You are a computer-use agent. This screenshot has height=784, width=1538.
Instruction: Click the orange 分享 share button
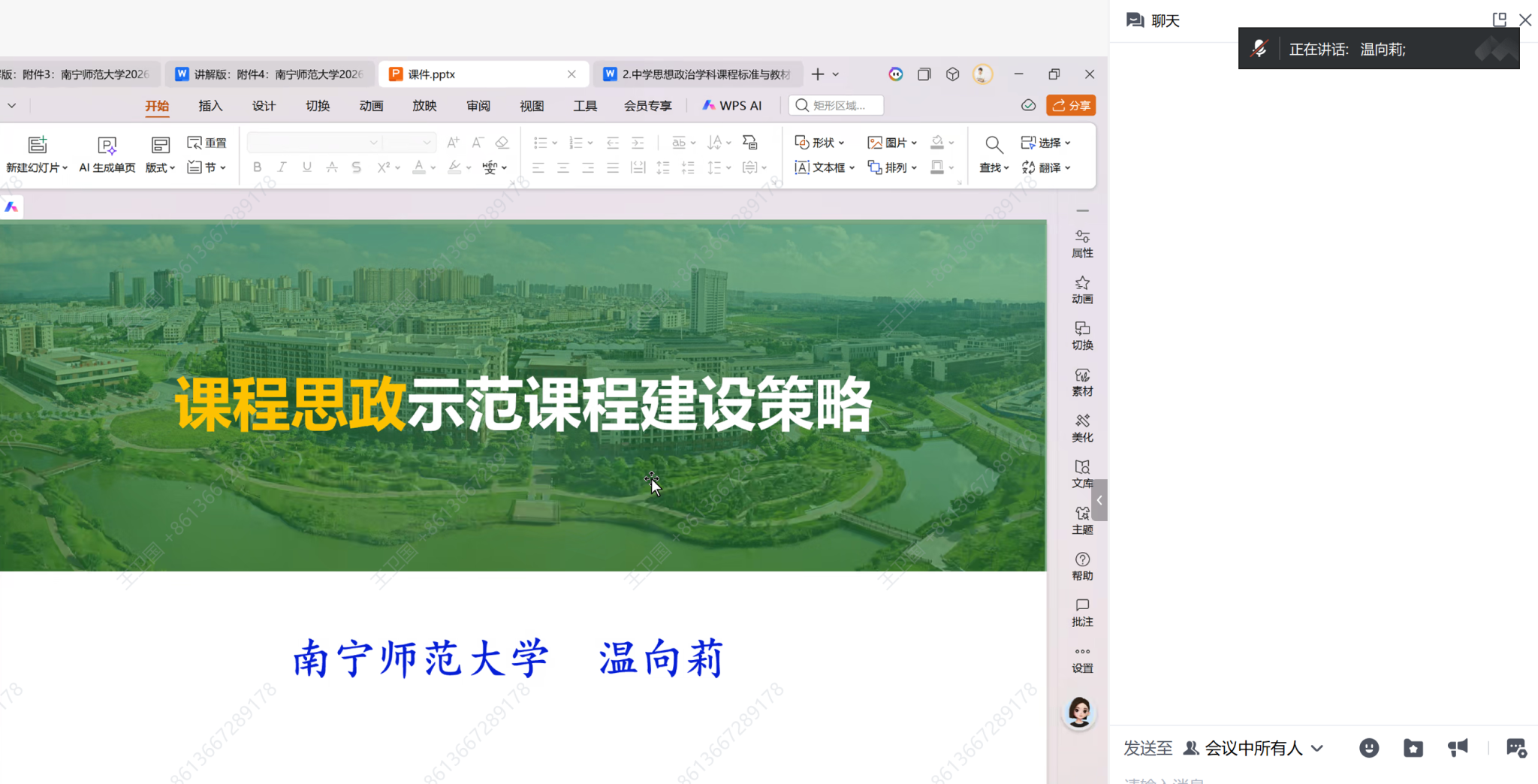(1071, 106)
